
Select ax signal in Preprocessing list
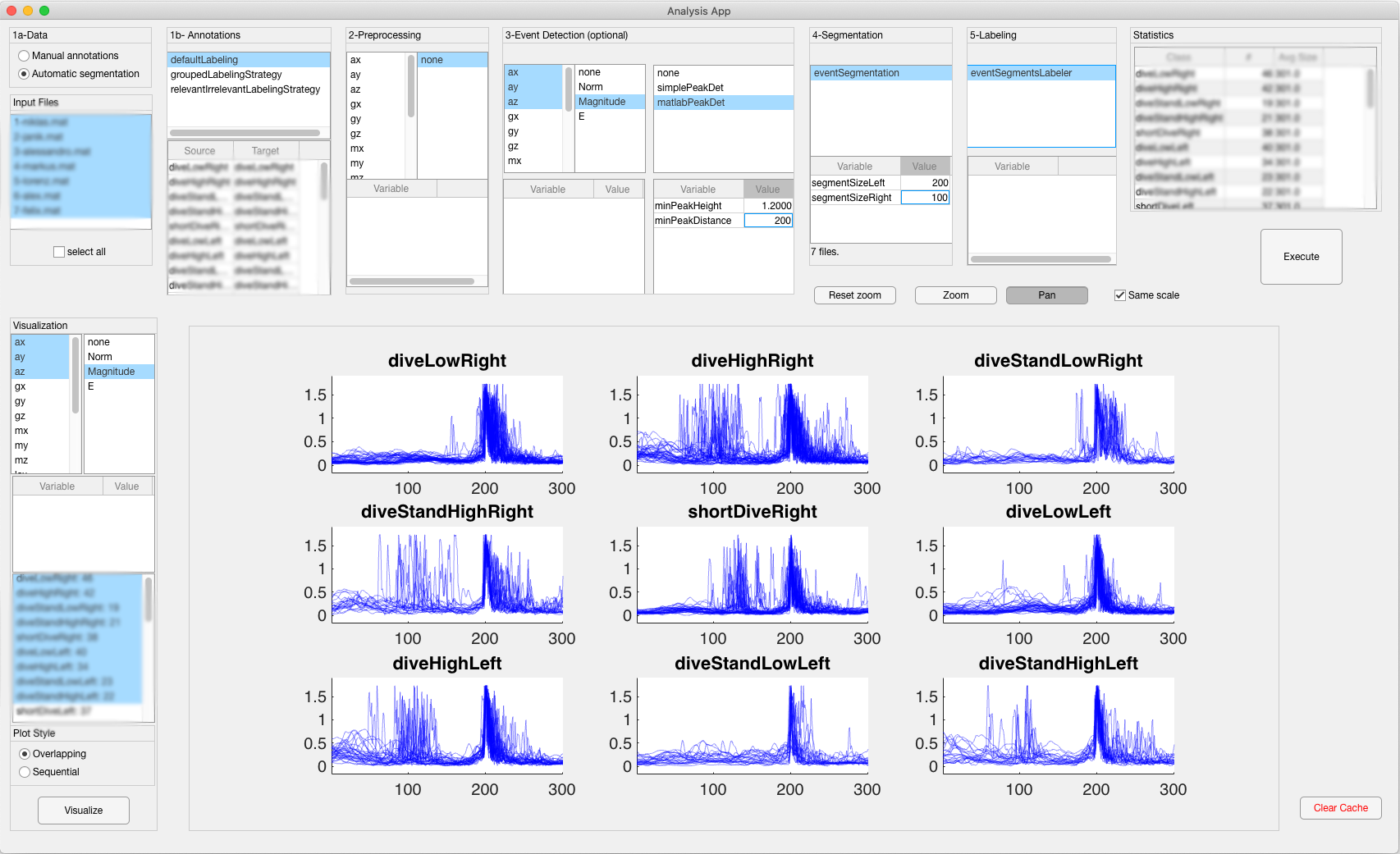[376, 60]
